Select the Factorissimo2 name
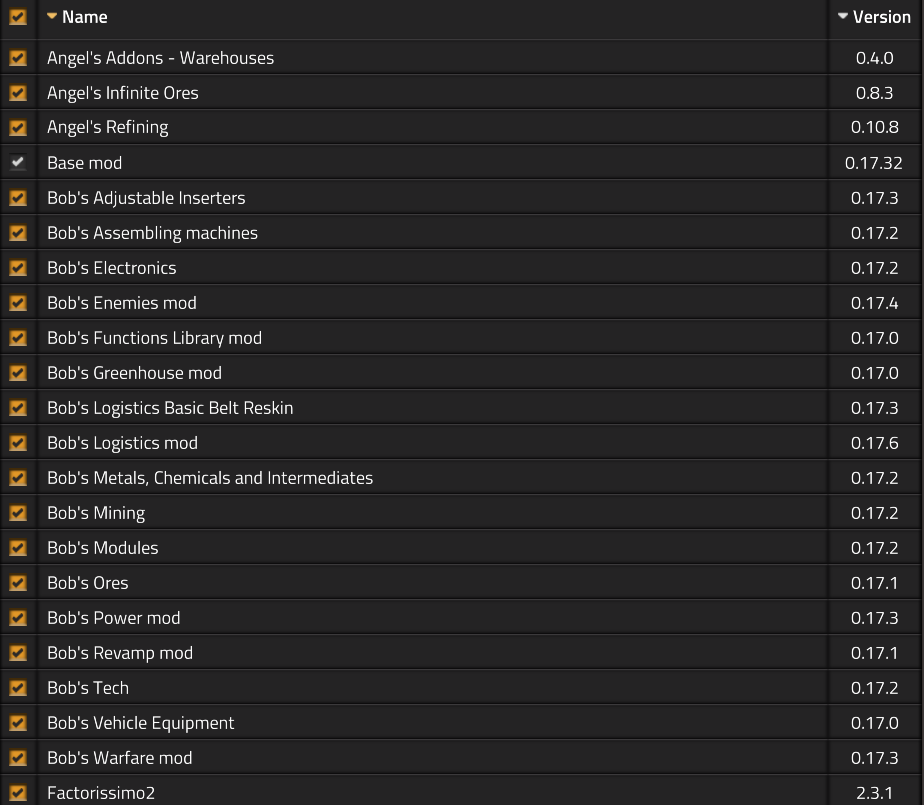 [101, 793]
